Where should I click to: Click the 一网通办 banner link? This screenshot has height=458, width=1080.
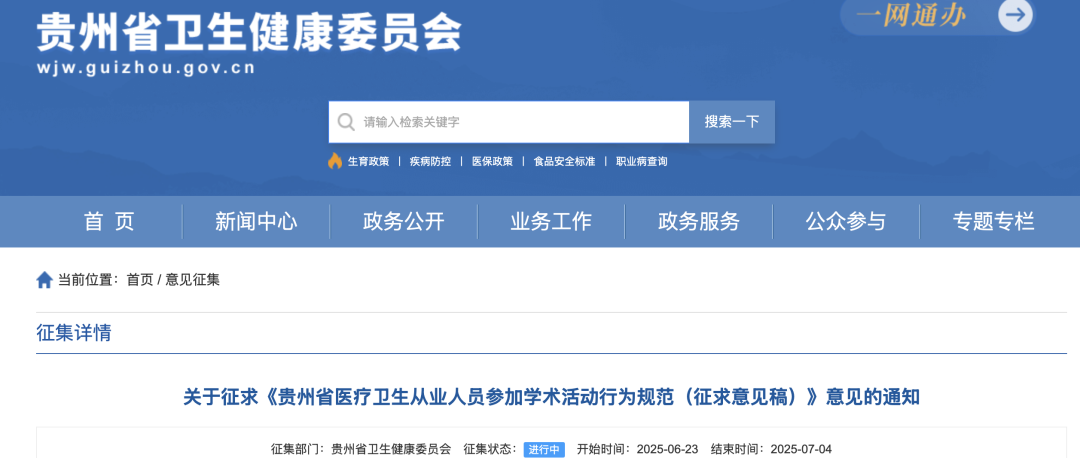pos(910,15)
